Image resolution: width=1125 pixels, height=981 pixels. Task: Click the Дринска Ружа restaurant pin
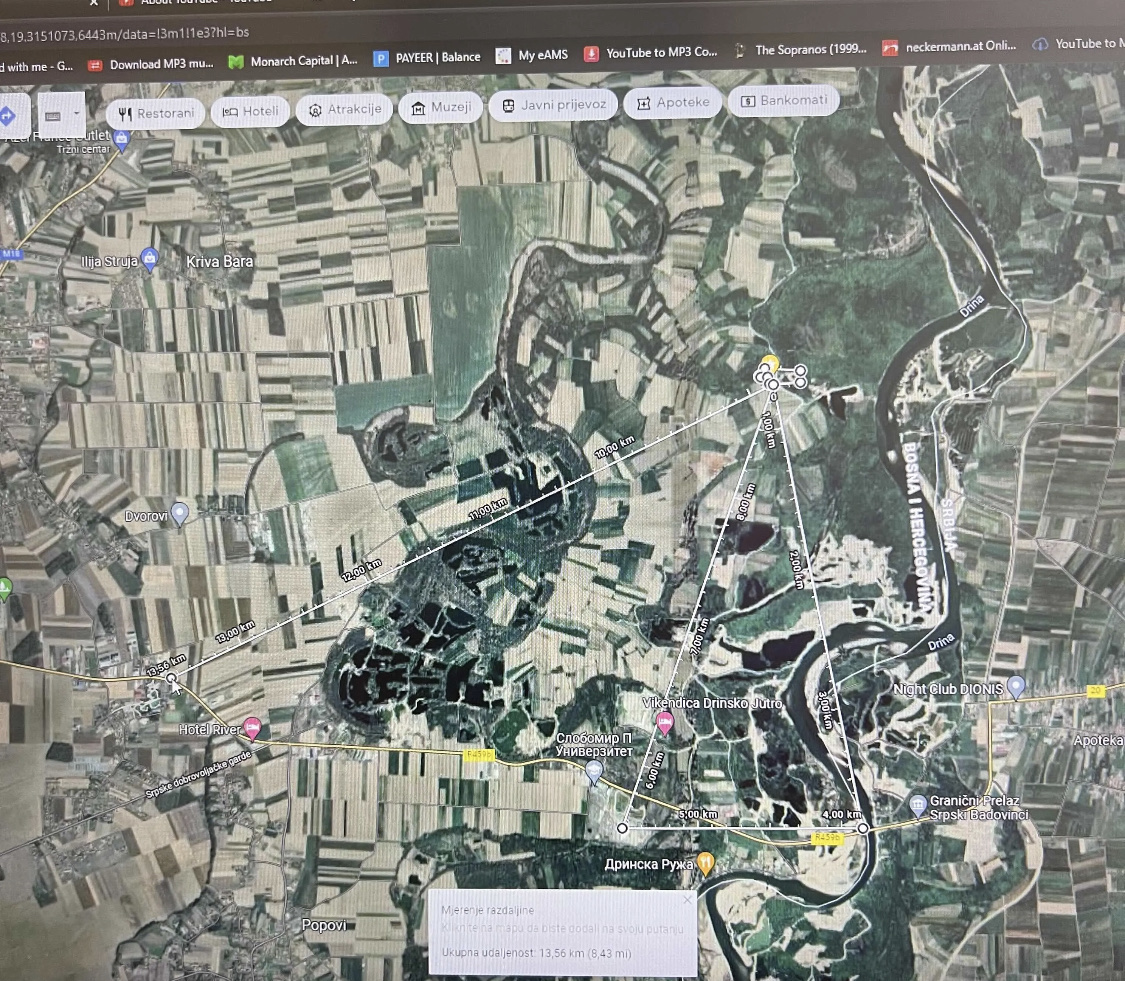(x=706, y=863)
